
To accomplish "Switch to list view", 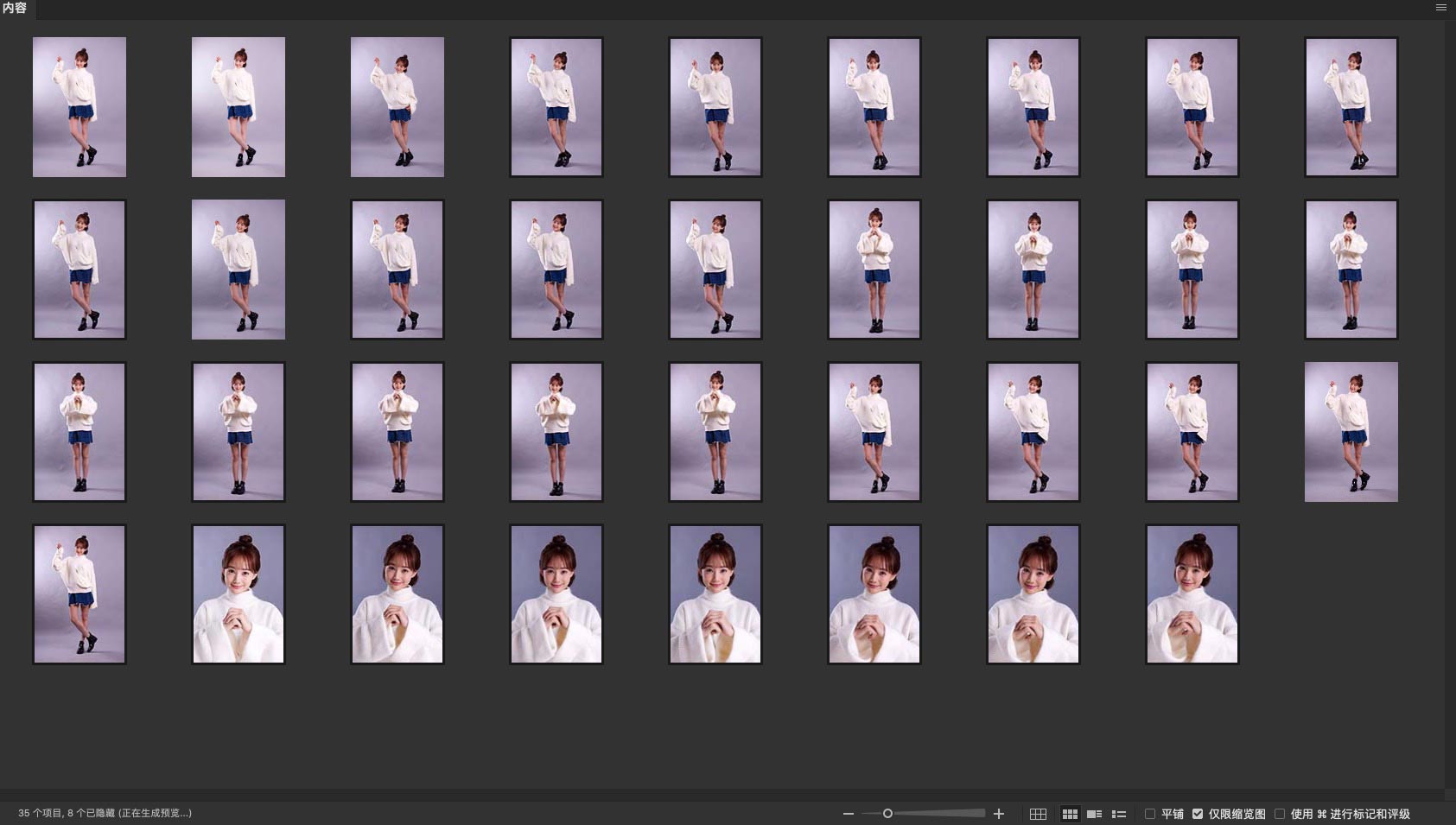I will click(x=1119, y=814).
